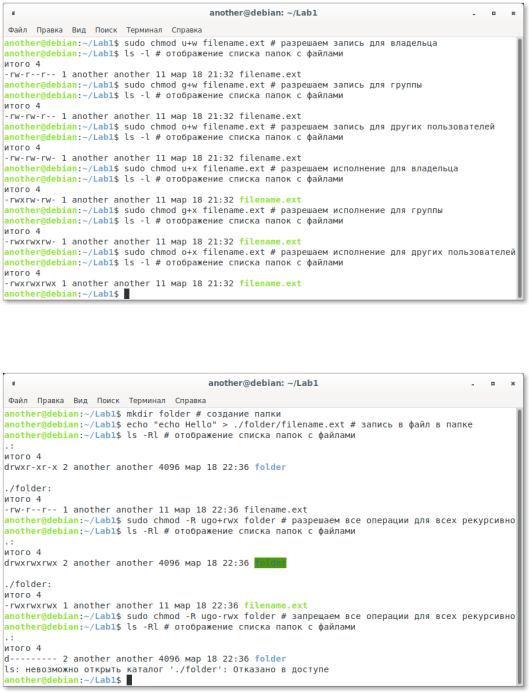Click the 'sudo chmod u+w filename.ext' command line

click(221, 43)
